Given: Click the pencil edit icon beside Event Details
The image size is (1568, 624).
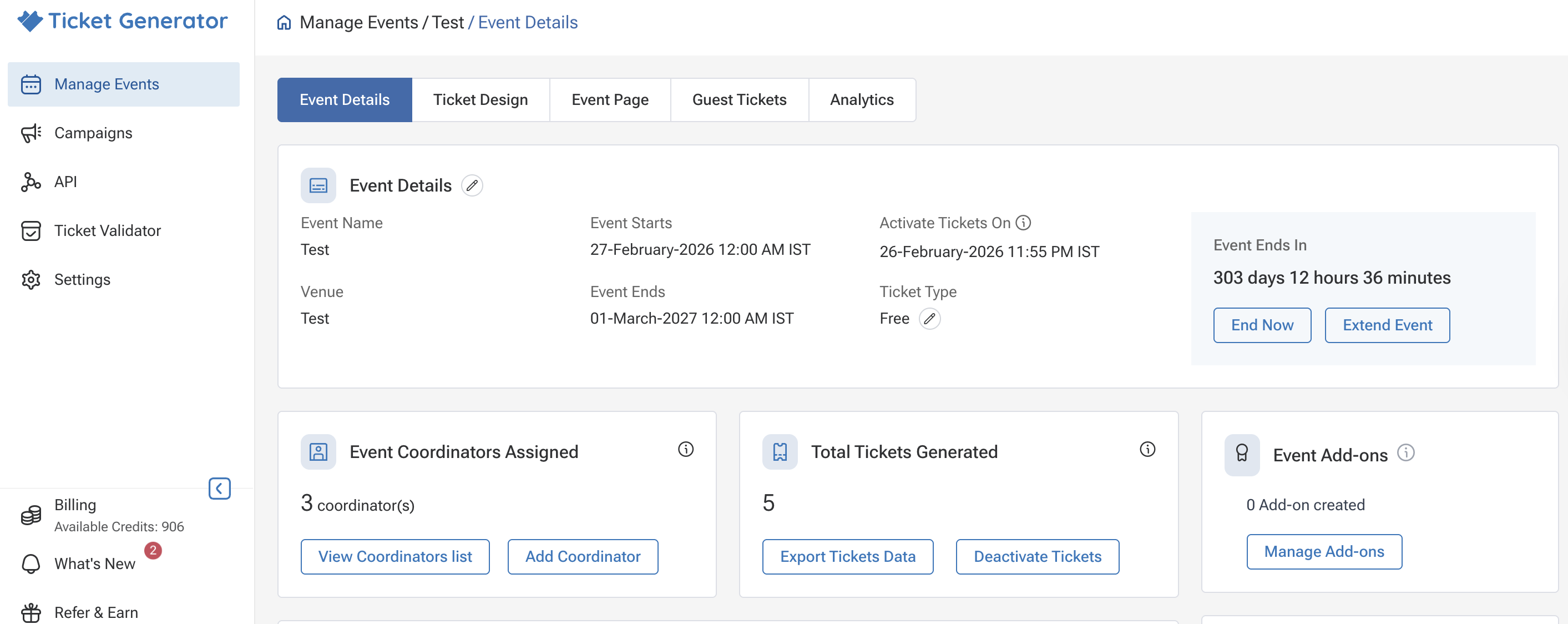Looking at the screenshot, I should click(472, 185).
